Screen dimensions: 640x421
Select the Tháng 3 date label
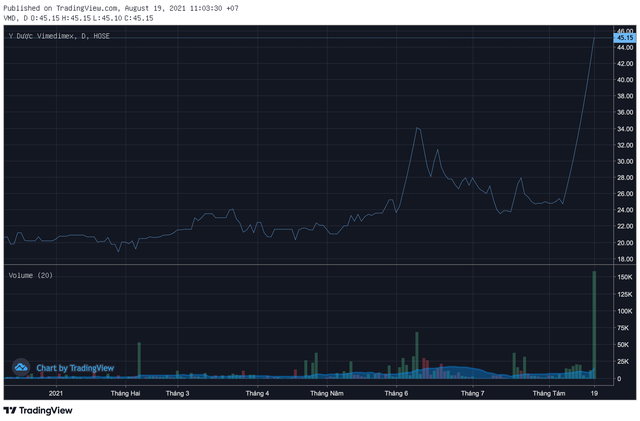point(178,393)
